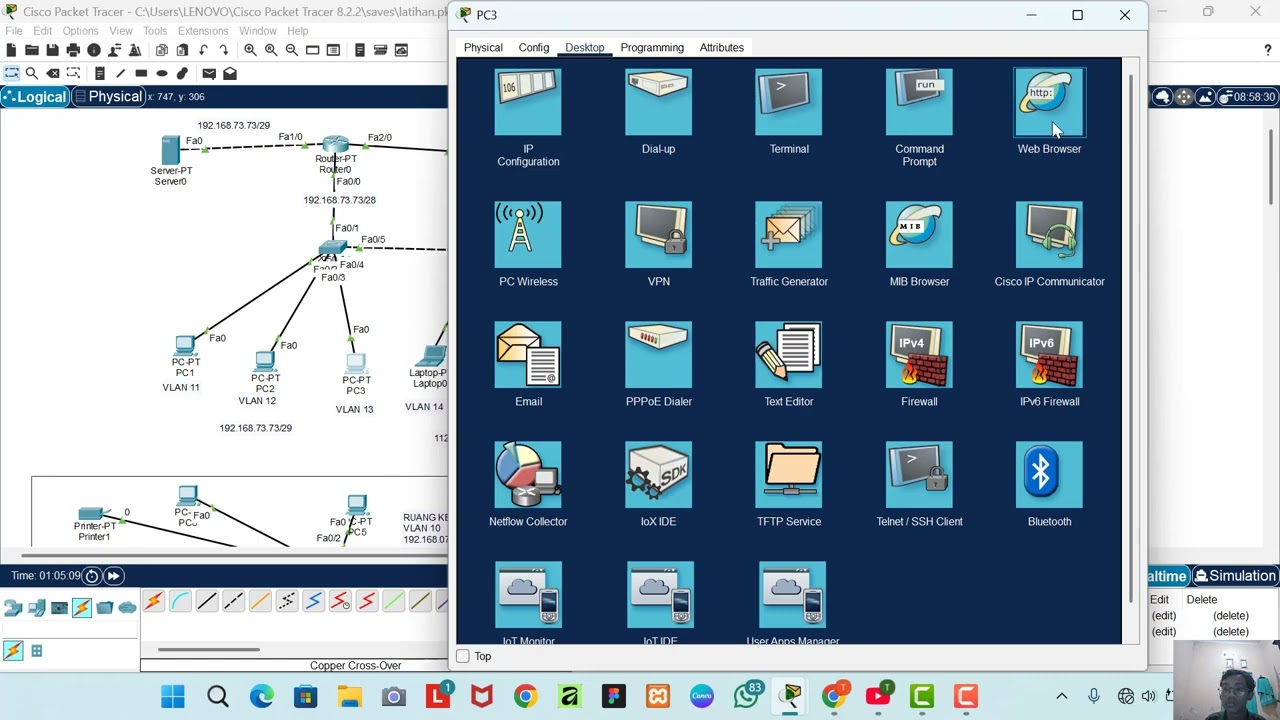This screenshot has height=720, width=1280.
Task: Open the Extensions menu
Action: [x=203, y=31]
